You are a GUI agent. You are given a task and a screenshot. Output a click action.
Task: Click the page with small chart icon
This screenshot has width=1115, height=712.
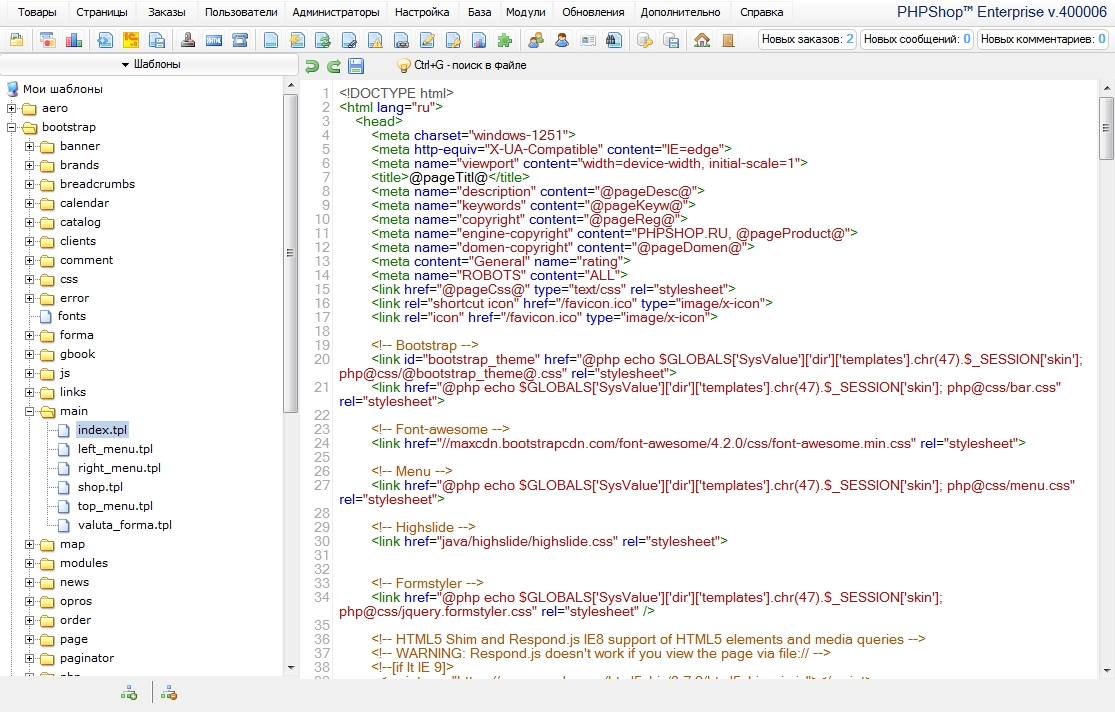(x=479, y=41)
